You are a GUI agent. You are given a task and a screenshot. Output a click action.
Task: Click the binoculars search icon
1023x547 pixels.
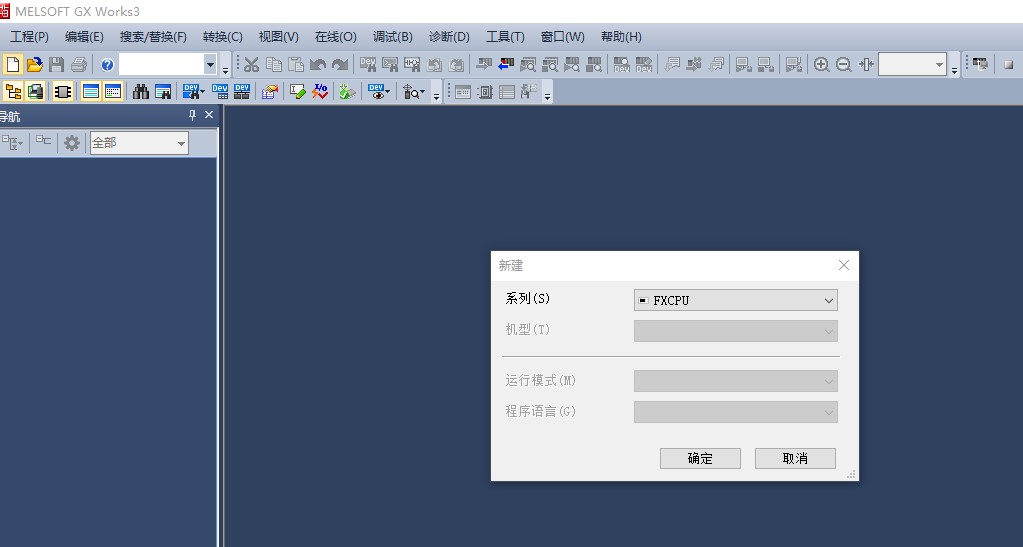click(x=141, y=92)
